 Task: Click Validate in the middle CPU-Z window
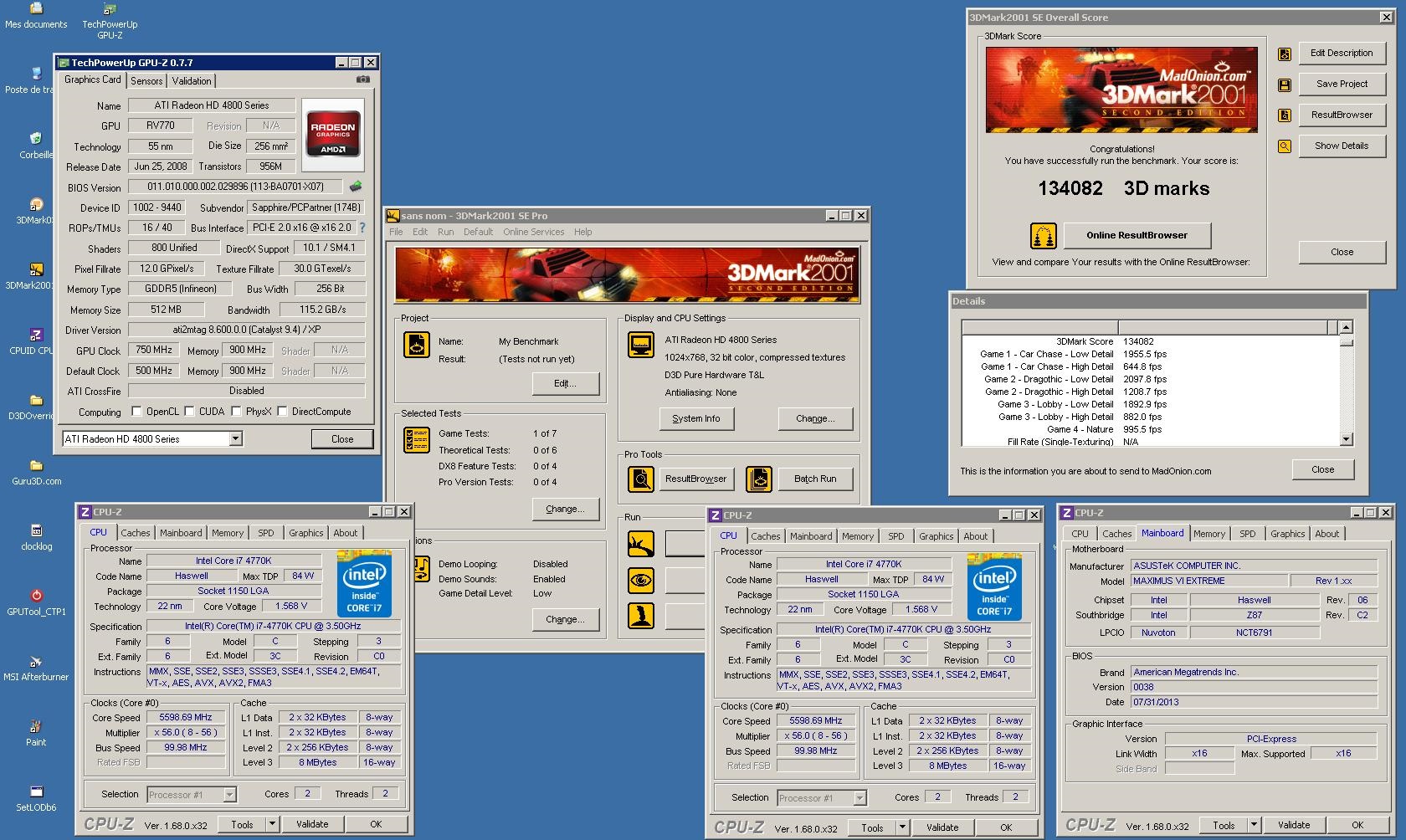coord(942,827)
